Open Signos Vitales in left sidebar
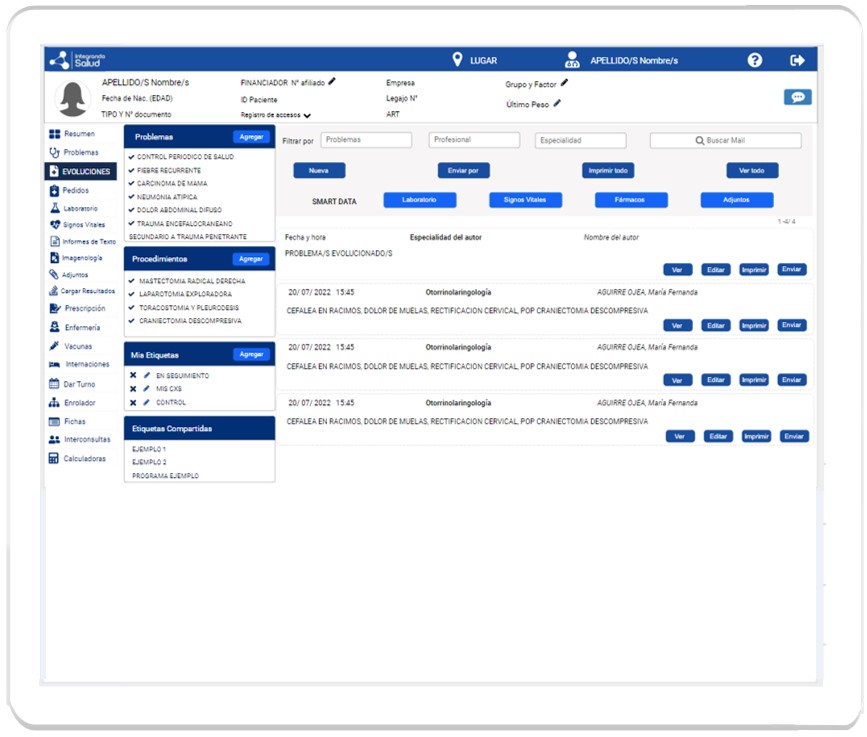 tap(82, 225)
